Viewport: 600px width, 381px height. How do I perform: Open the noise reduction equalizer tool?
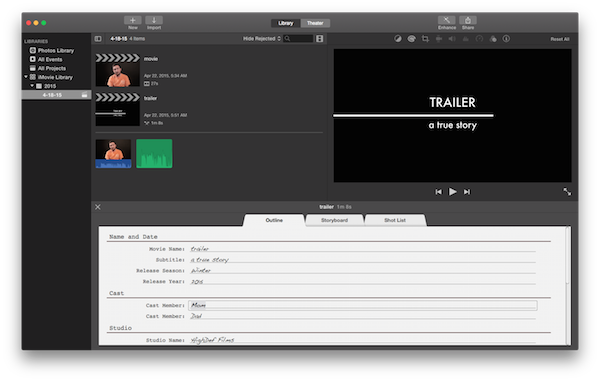[466, 39]
